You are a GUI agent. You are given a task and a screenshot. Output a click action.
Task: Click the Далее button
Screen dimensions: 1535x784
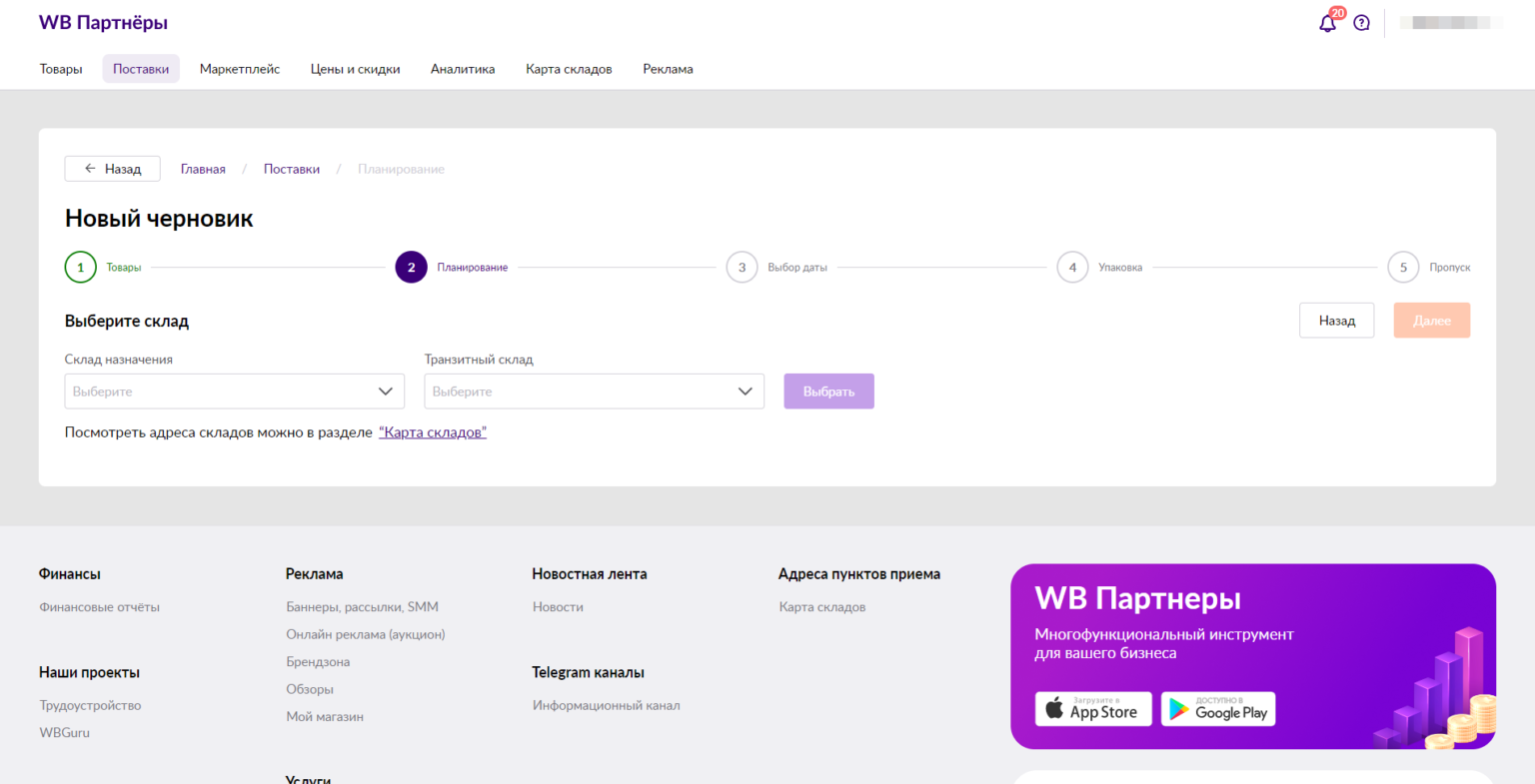click(1432, 321)
